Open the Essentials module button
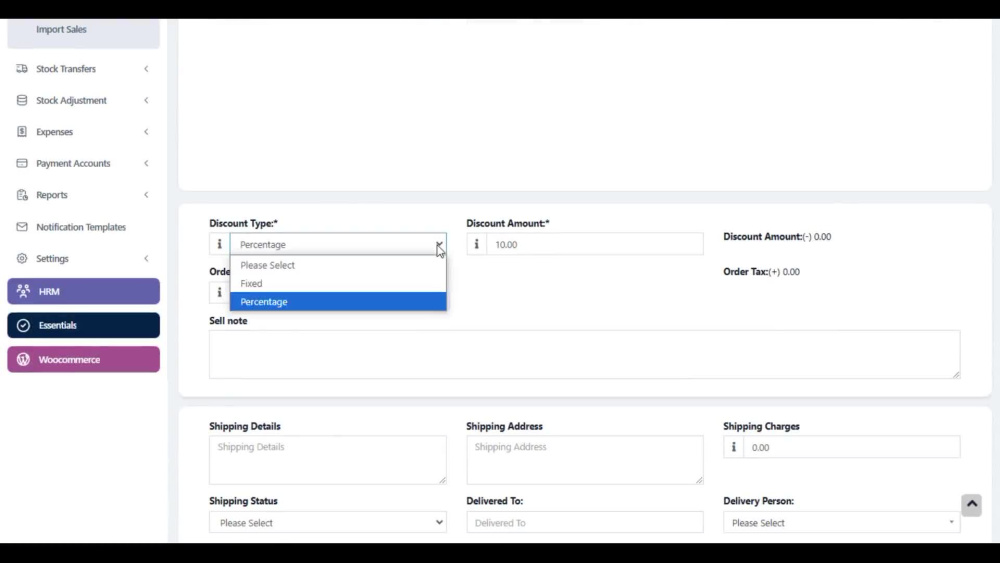 [84, 325]
